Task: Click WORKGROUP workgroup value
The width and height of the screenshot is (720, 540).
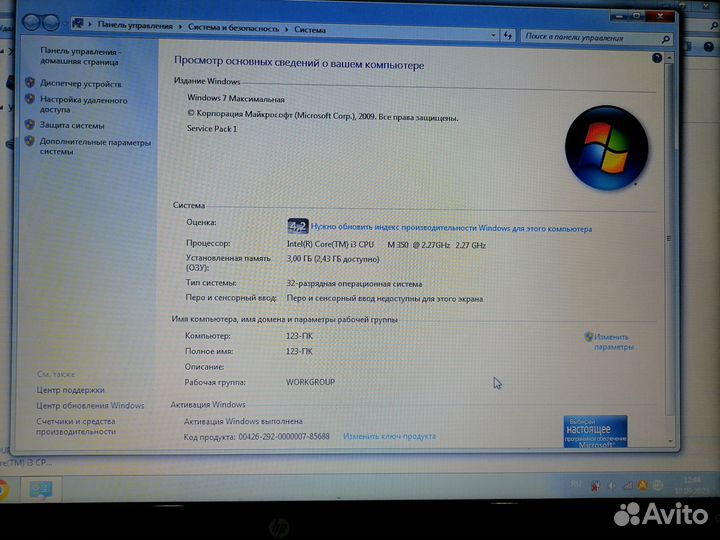Action: pyautogui.click(x=310, y=382)
